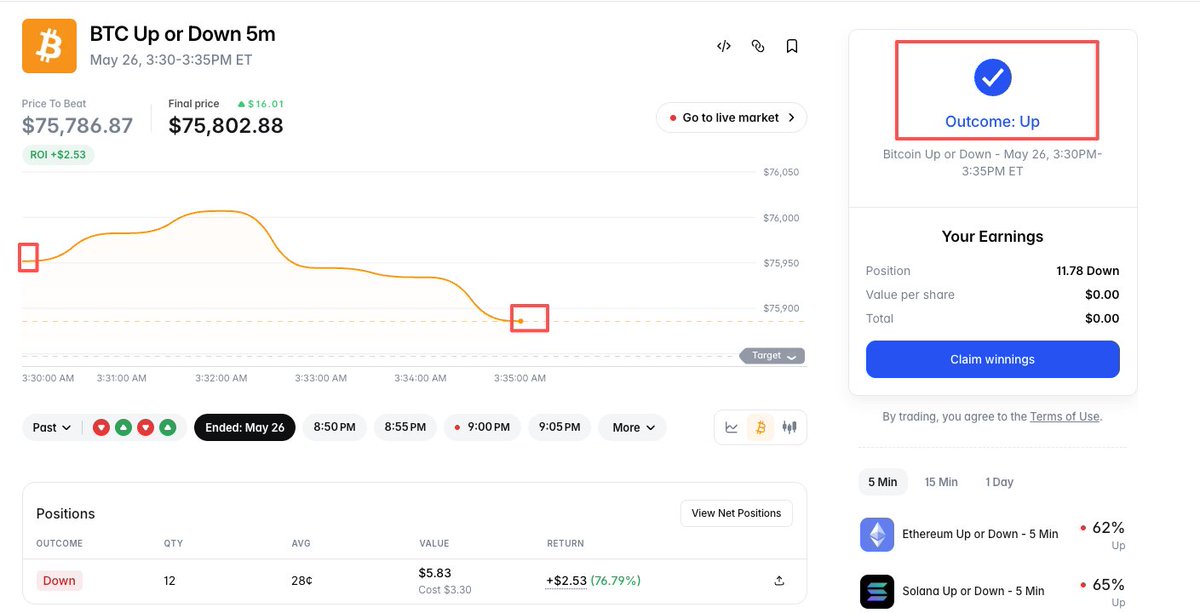Select the 9:05 PM market slot

pos(560,427)
